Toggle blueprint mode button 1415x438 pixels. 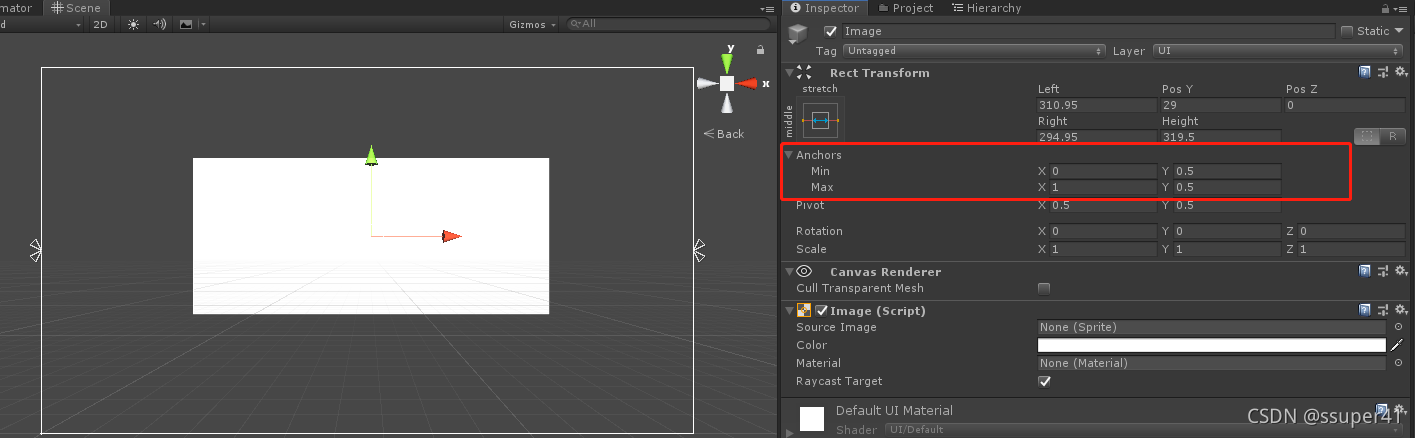coord(1366,136)
